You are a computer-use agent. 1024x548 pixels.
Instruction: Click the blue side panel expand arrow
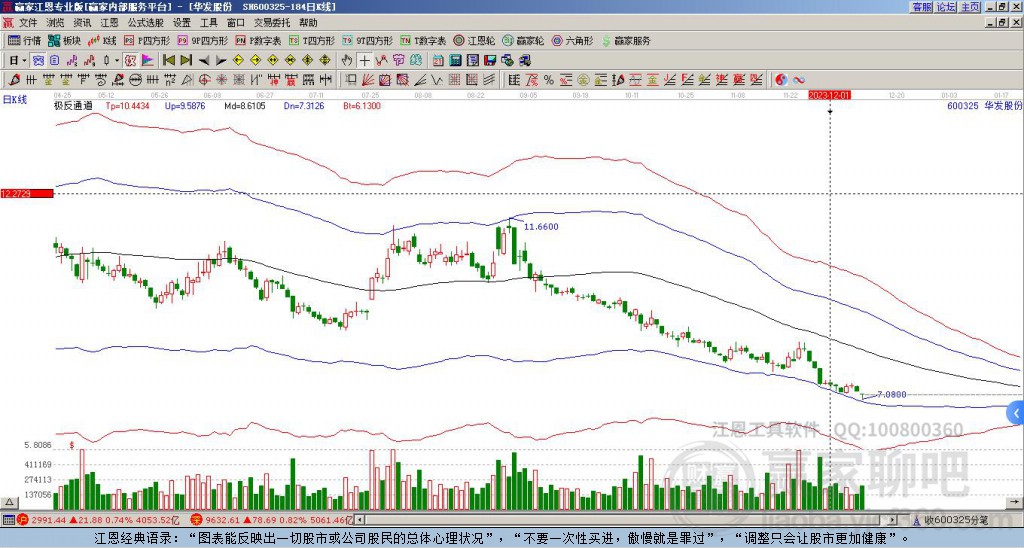click(x=1016, y=413)
